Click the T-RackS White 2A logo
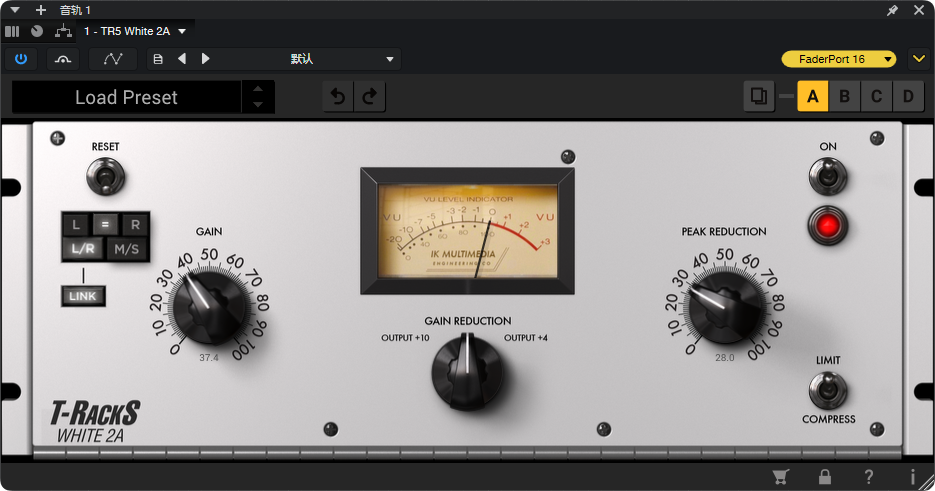Viewport: 935px width, 491px height. [95, 422]
